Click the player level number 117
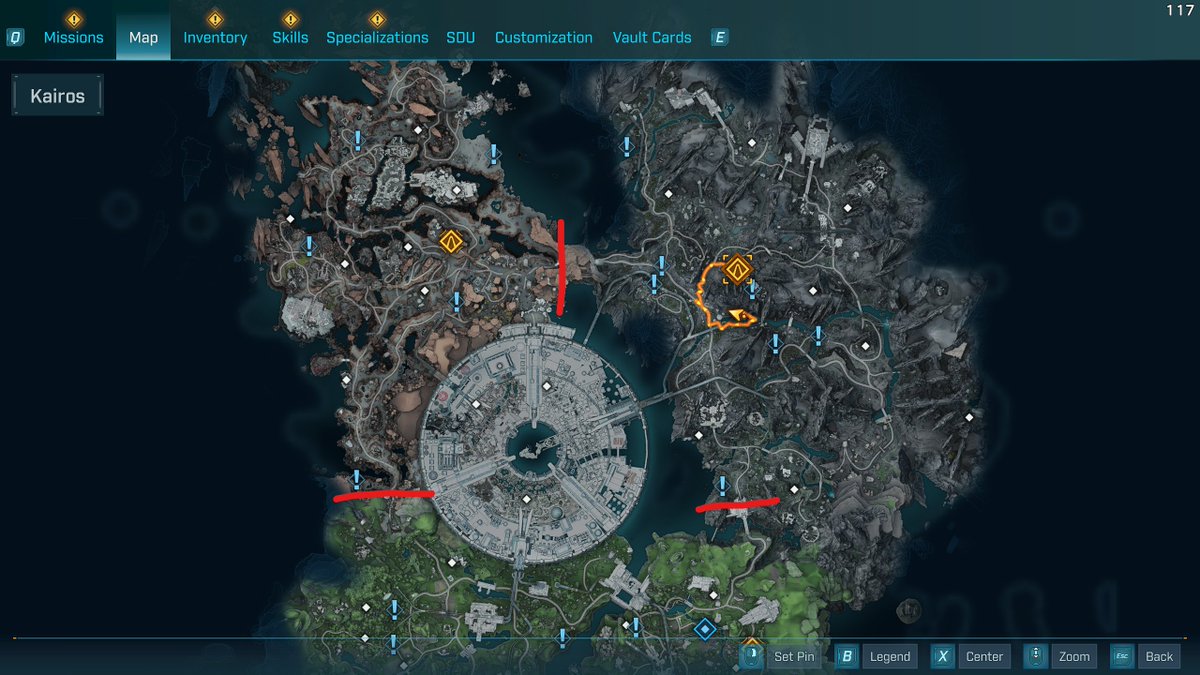This screenshot has width=1200, height=675. [x=1179, y=10]
